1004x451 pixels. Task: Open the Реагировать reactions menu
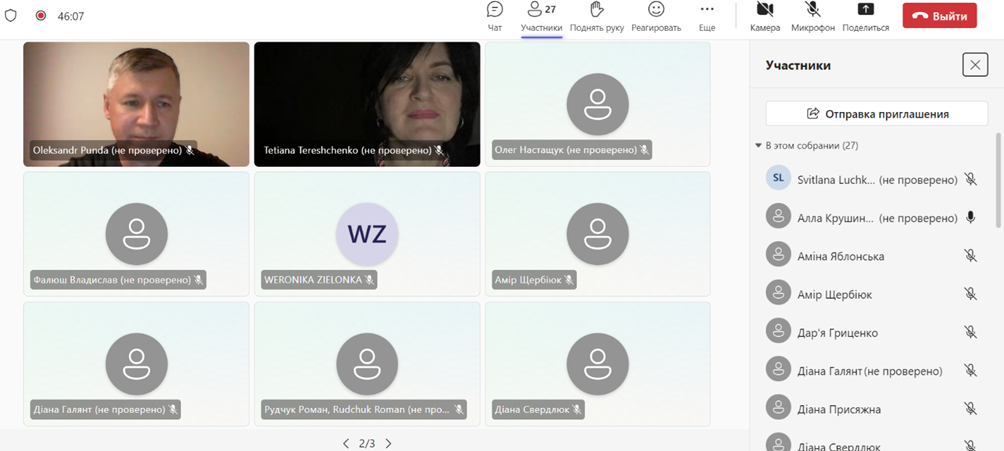click(x=656, y=17)
